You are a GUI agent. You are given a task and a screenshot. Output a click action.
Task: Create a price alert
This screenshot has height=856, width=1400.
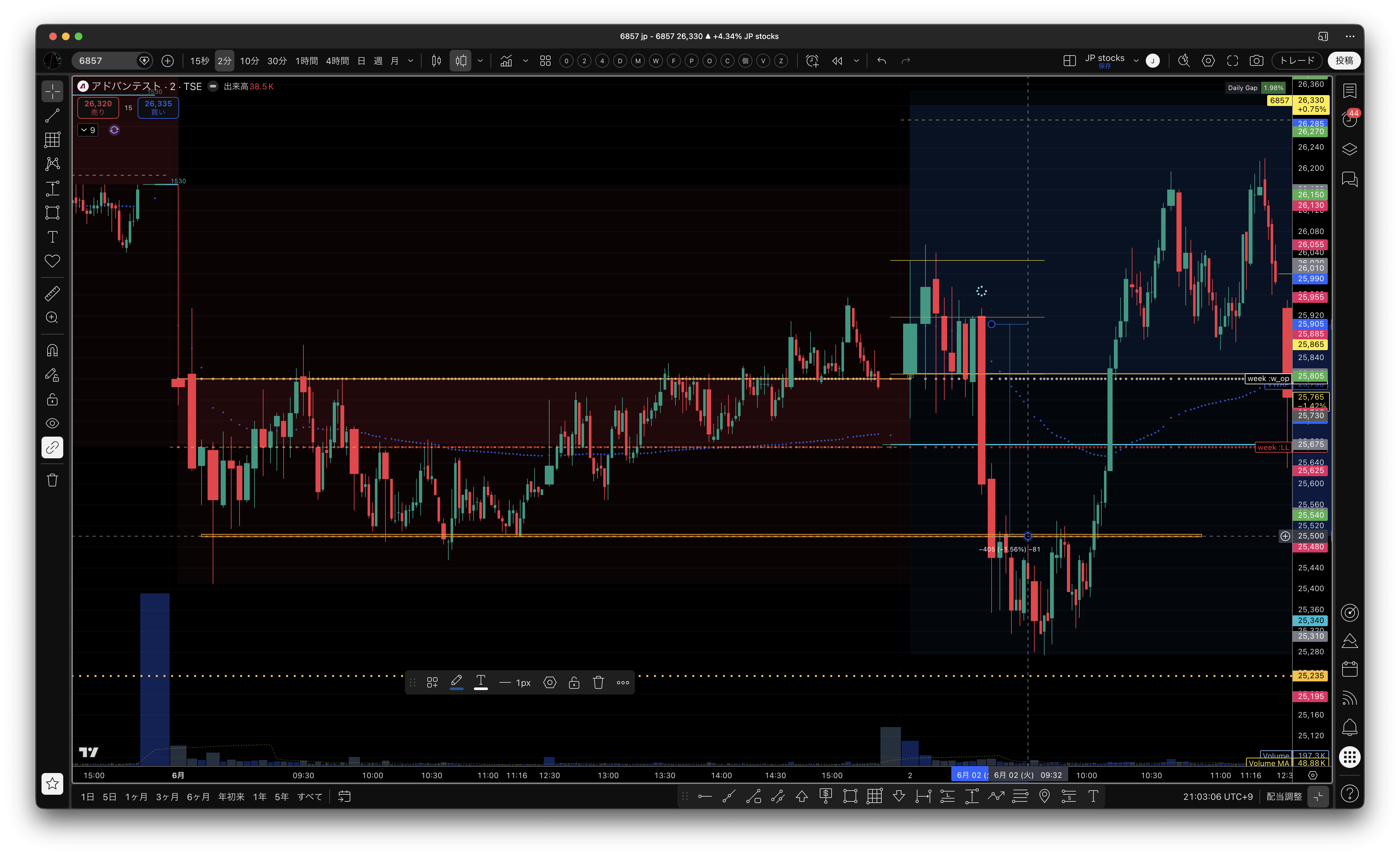pyautogui.click(x=812, y=61)
